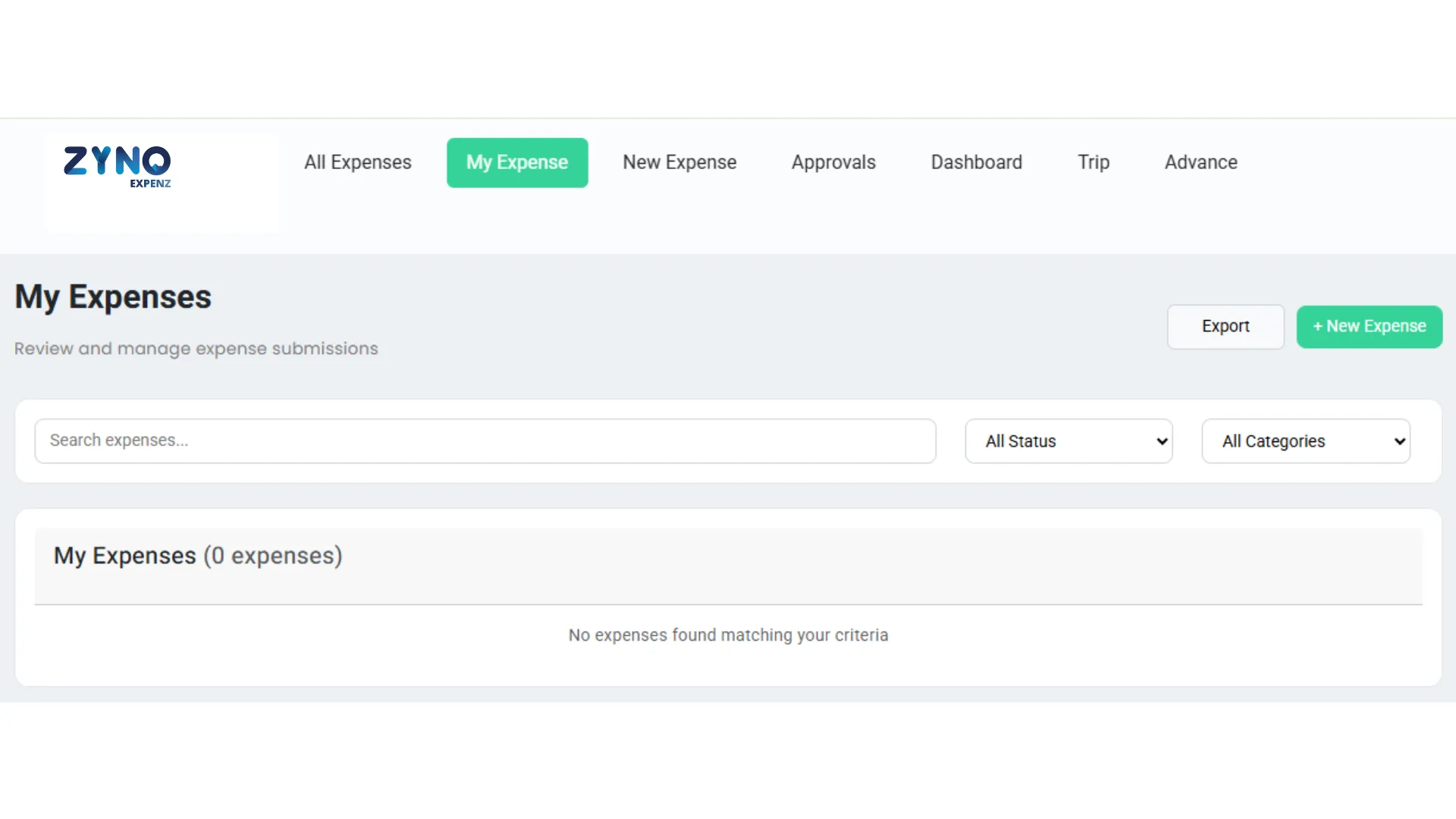
Task: Go to New Expense in navigation bar
Action: [679, 162]
